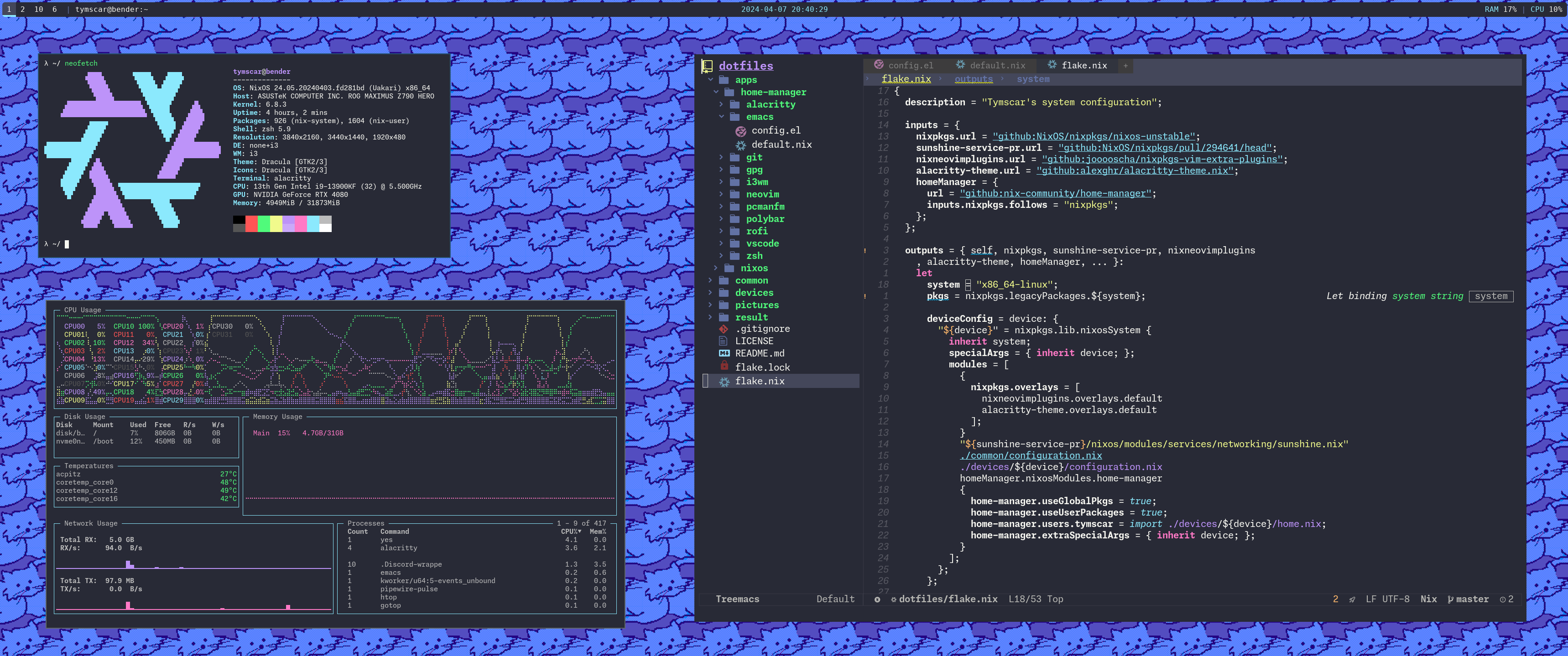The width and height of the screenshot is (1568, 656).
Task: Switch to the default.nix tab
Action: pos(990,66)
